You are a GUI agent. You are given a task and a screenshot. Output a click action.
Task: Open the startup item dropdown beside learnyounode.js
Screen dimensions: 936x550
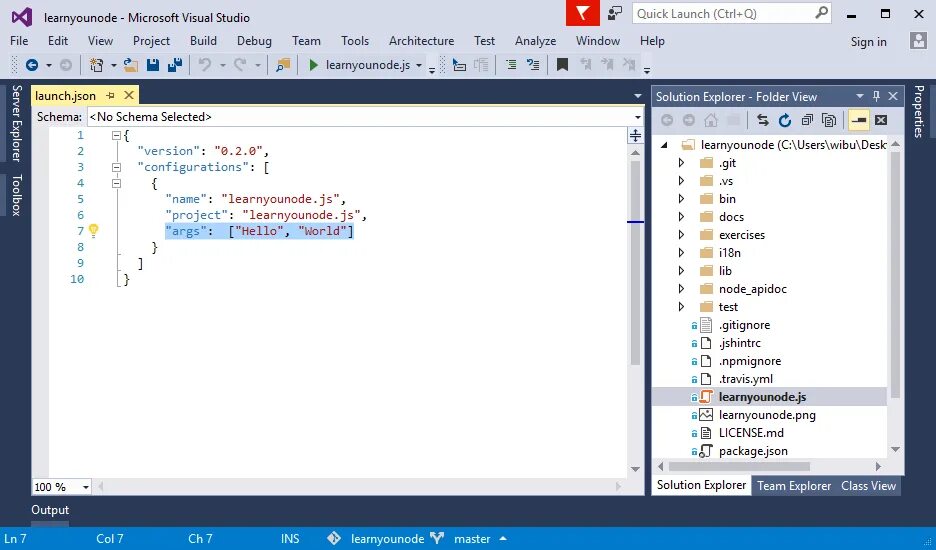[418, 65]
